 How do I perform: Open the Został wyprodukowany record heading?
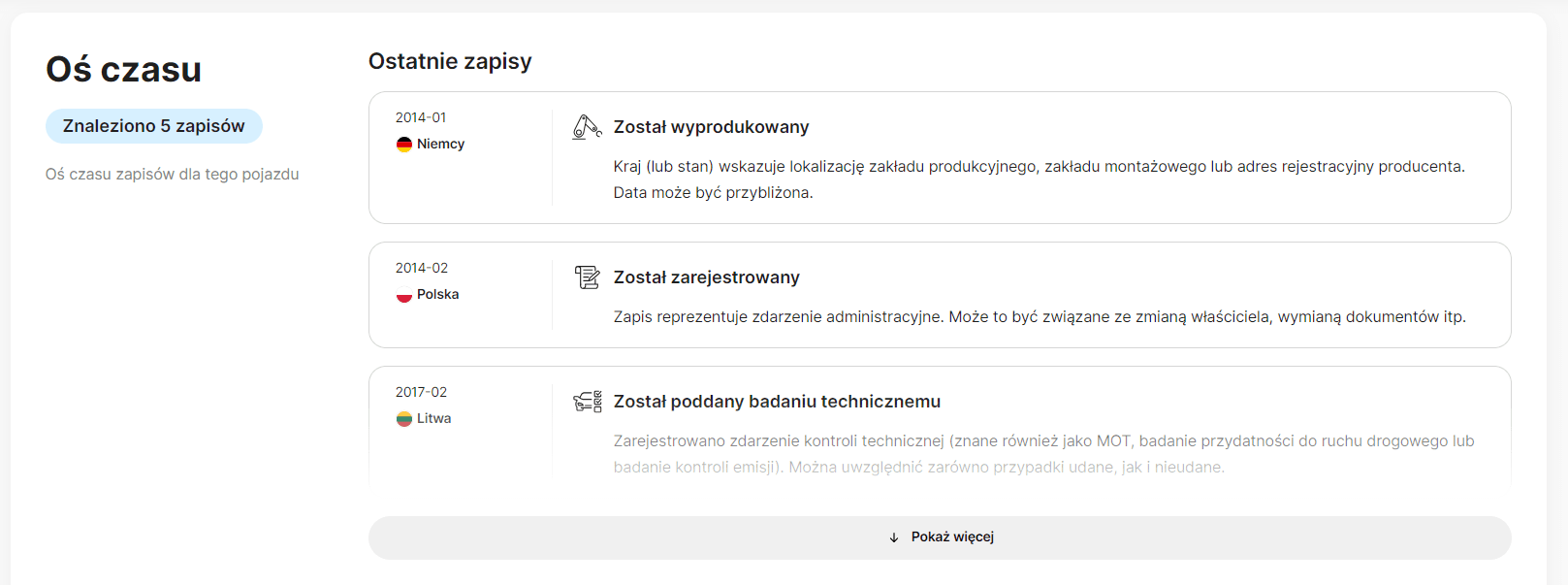click(711, 127)
